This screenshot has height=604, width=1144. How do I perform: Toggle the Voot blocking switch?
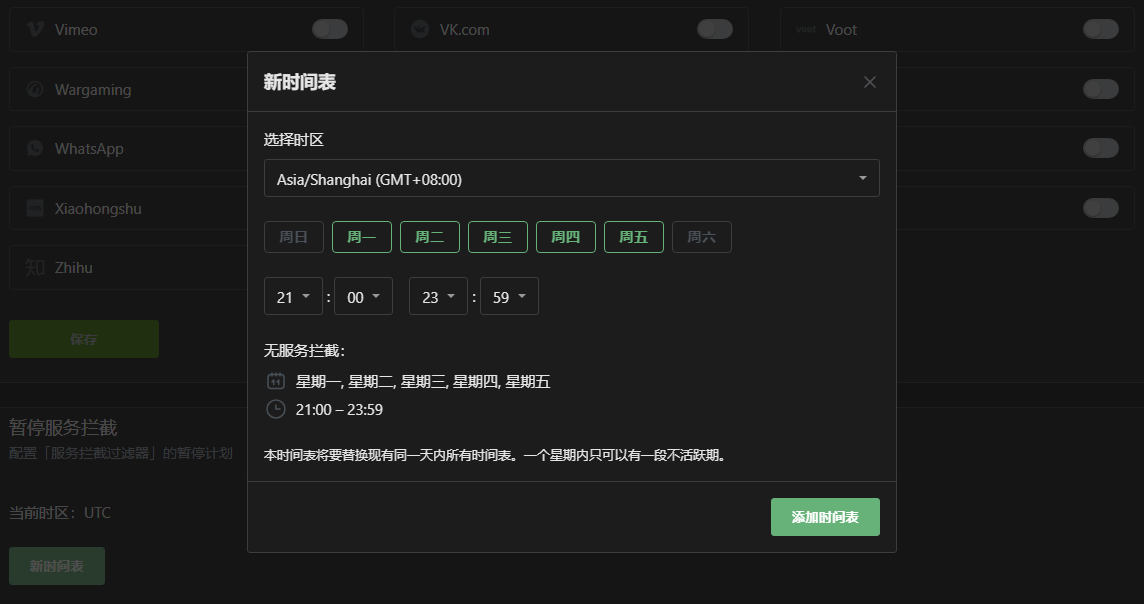[1100, 29]
